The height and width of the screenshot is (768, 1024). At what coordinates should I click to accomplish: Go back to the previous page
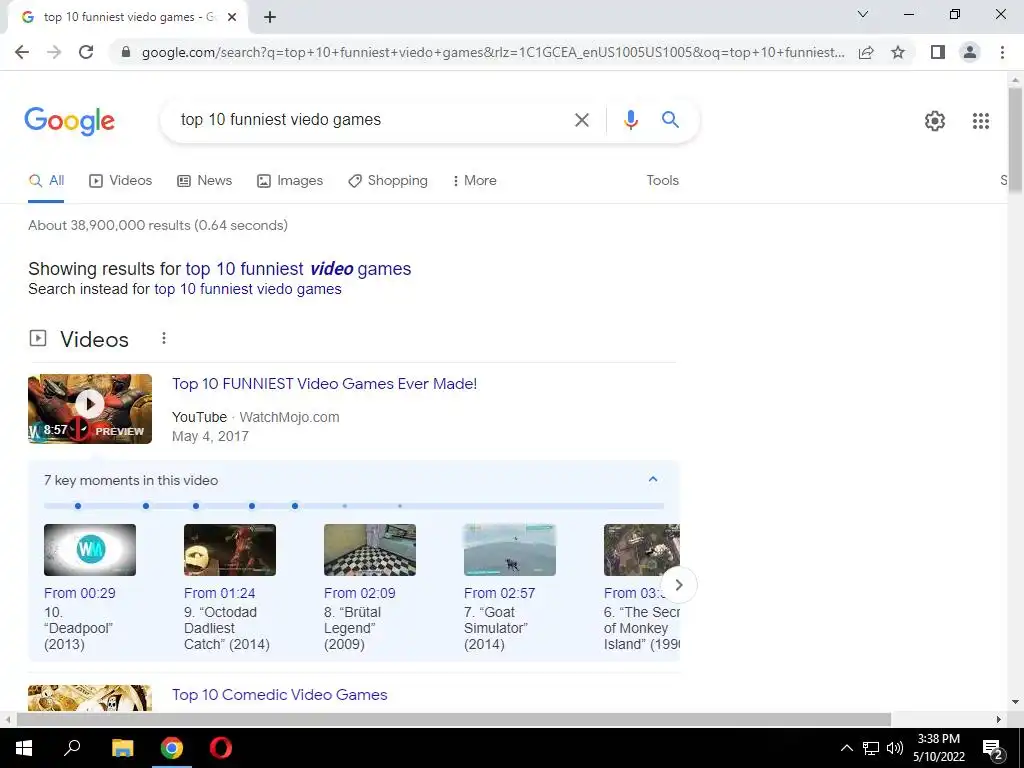[x=22, y=52]
